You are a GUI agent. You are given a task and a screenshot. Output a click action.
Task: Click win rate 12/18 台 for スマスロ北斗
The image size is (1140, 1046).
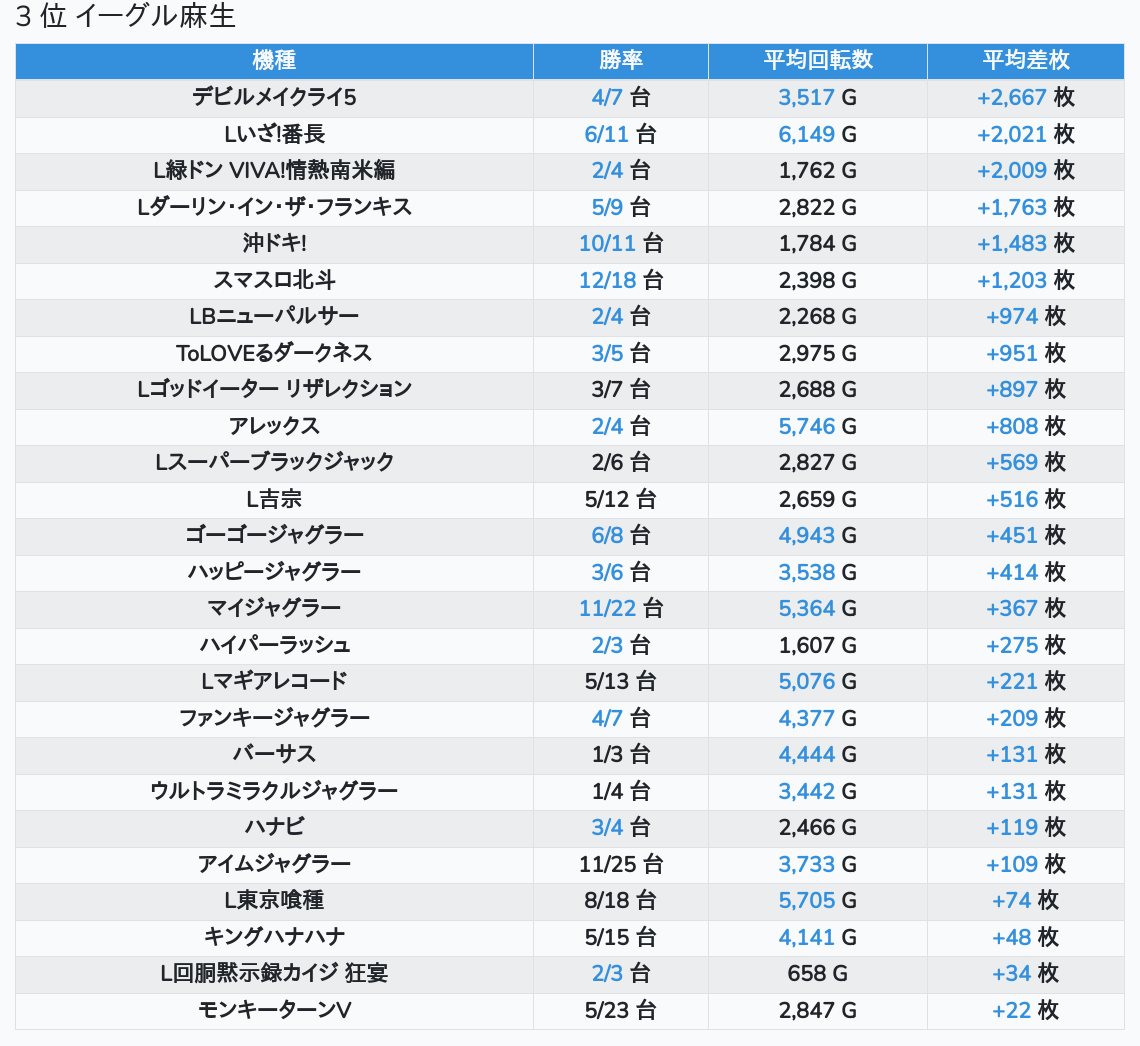[620, 280]
